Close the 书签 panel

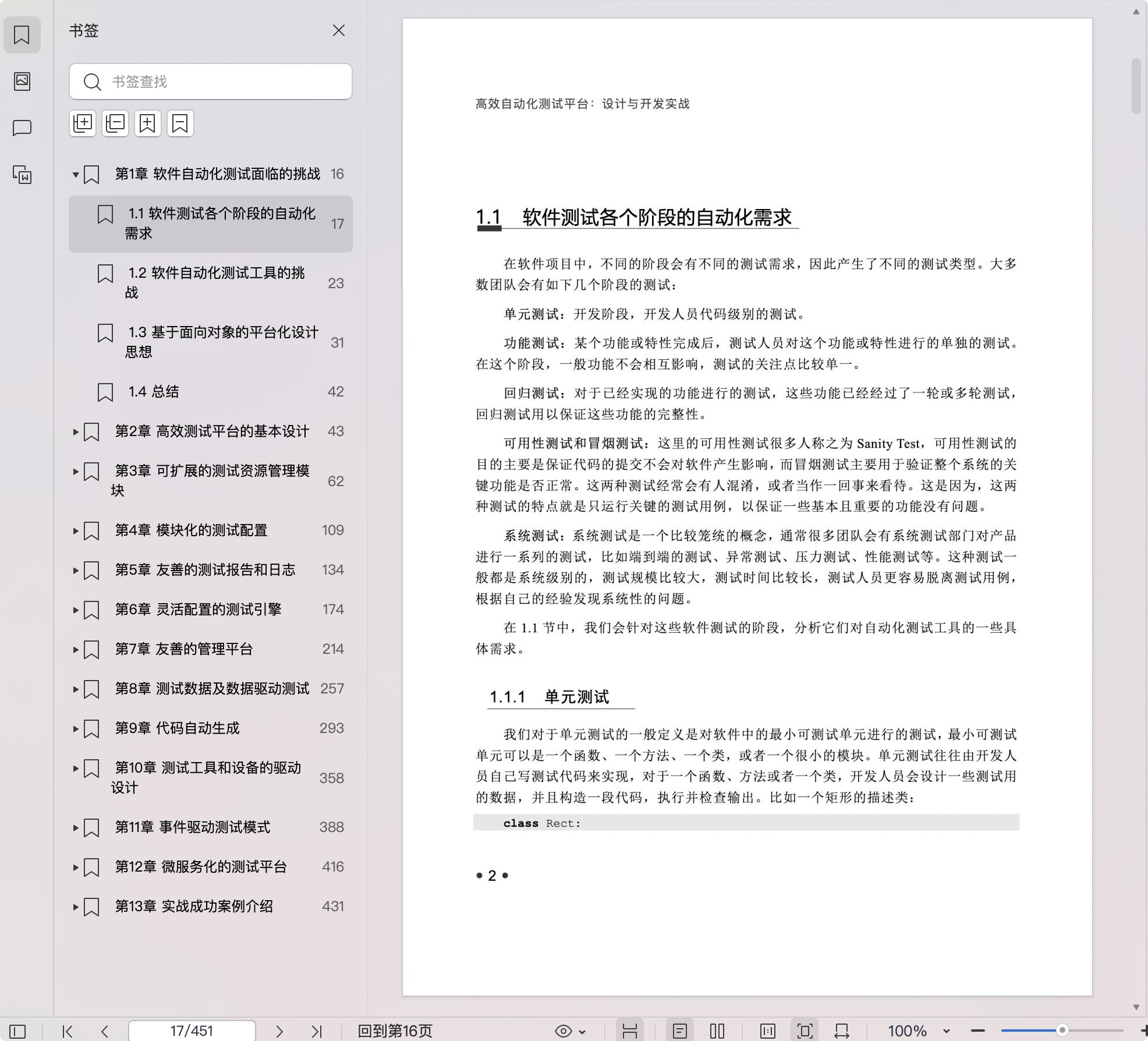[339, 30]
